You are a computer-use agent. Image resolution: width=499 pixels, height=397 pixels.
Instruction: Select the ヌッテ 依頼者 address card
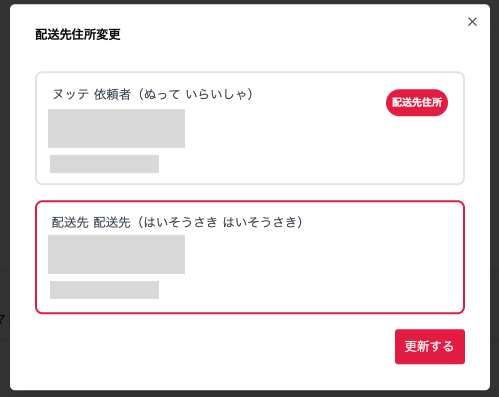250,128
